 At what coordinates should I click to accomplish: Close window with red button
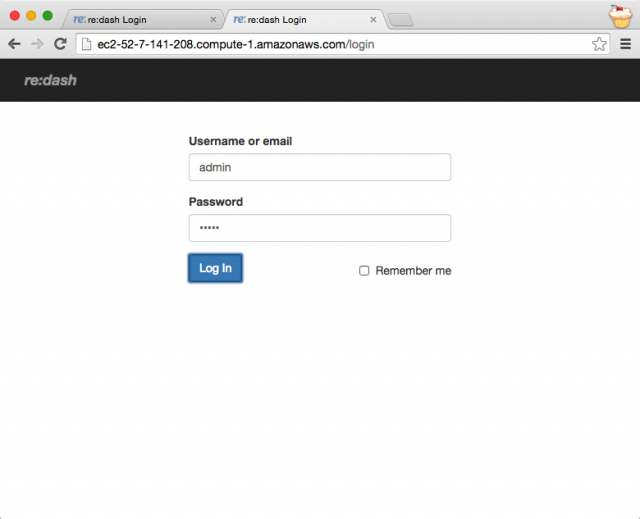coord(15,16)
